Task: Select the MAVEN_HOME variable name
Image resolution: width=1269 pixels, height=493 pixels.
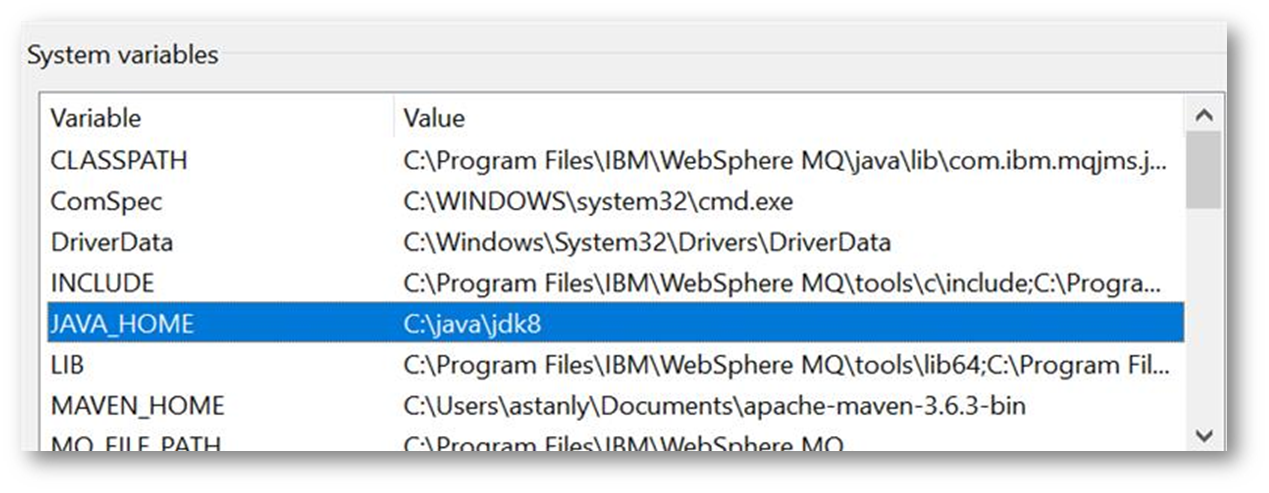Action: [137, 406]
